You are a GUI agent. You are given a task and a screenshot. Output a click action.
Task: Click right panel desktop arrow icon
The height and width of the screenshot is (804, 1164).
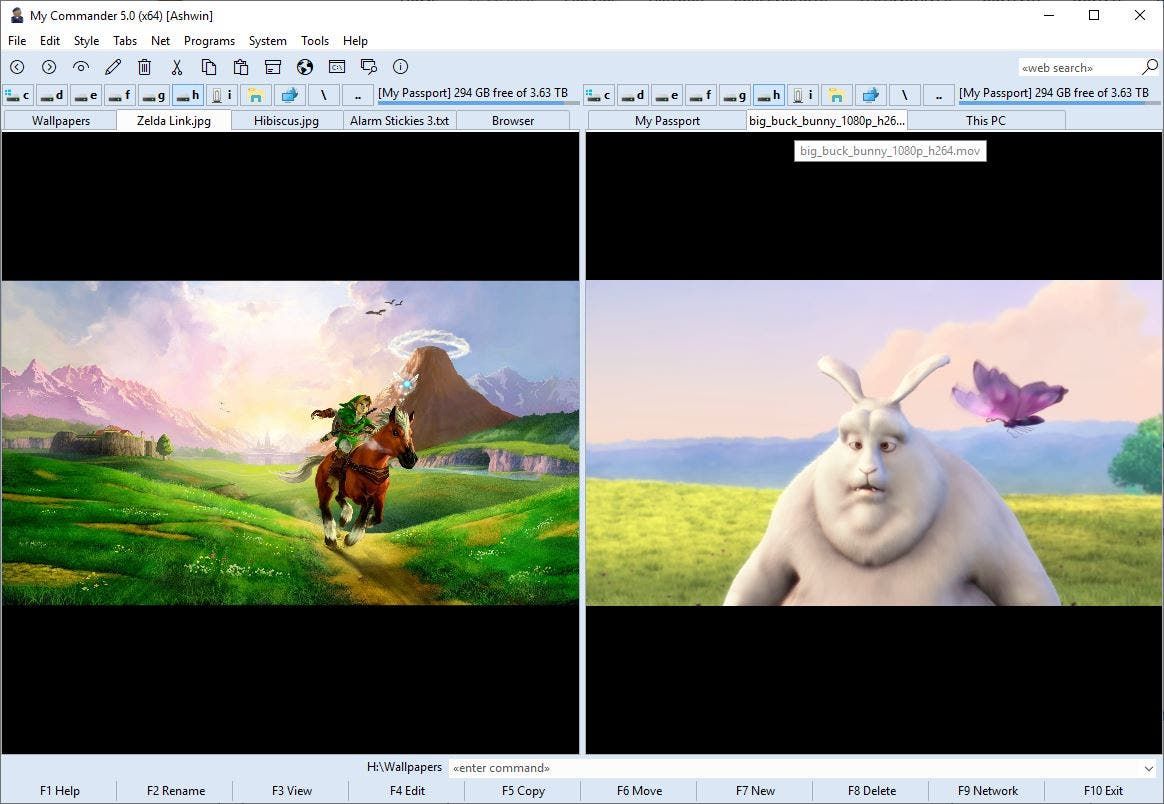[x=871, y=94]
